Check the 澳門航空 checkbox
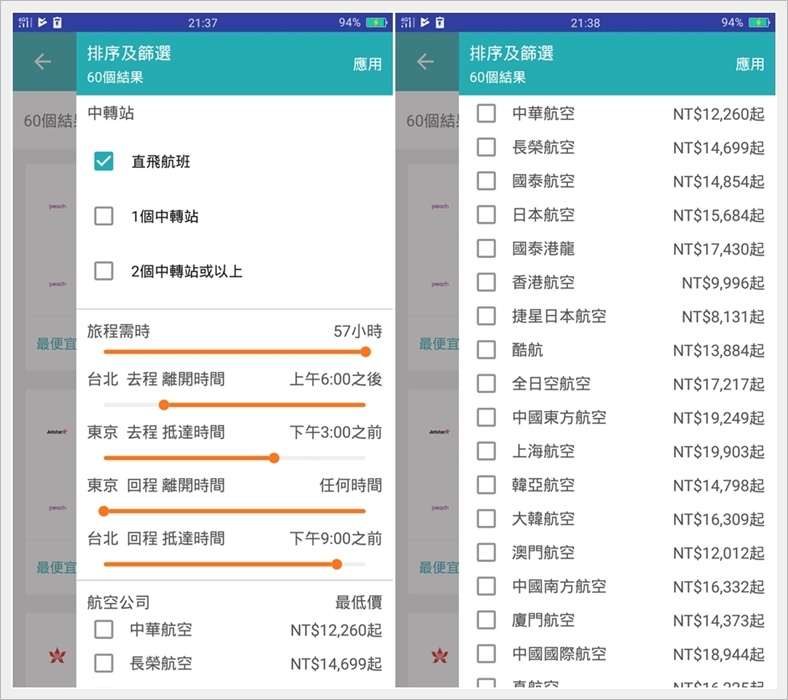 (x=486, y=552)
